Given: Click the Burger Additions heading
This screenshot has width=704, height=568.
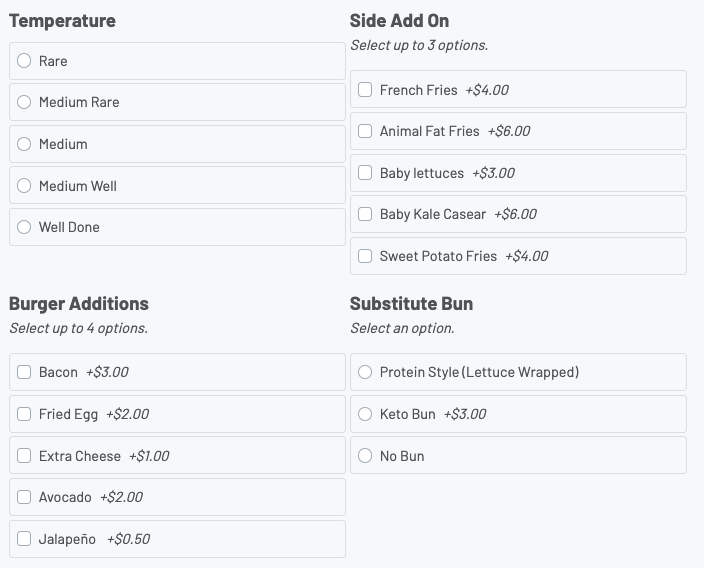Looking at the screenshot, I should (x=79, y=304).
